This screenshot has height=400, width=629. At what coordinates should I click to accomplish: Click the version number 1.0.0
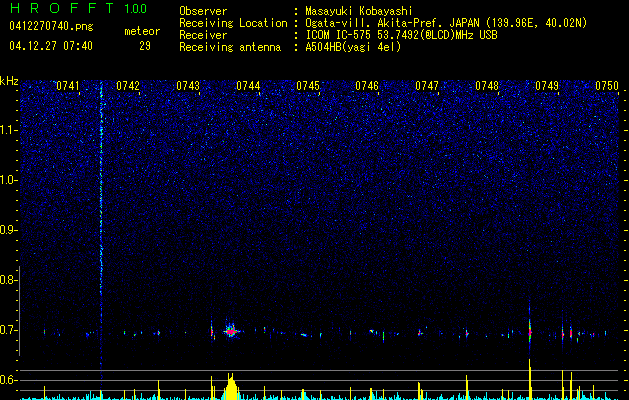pyautogui.click(x=135, y=9)
